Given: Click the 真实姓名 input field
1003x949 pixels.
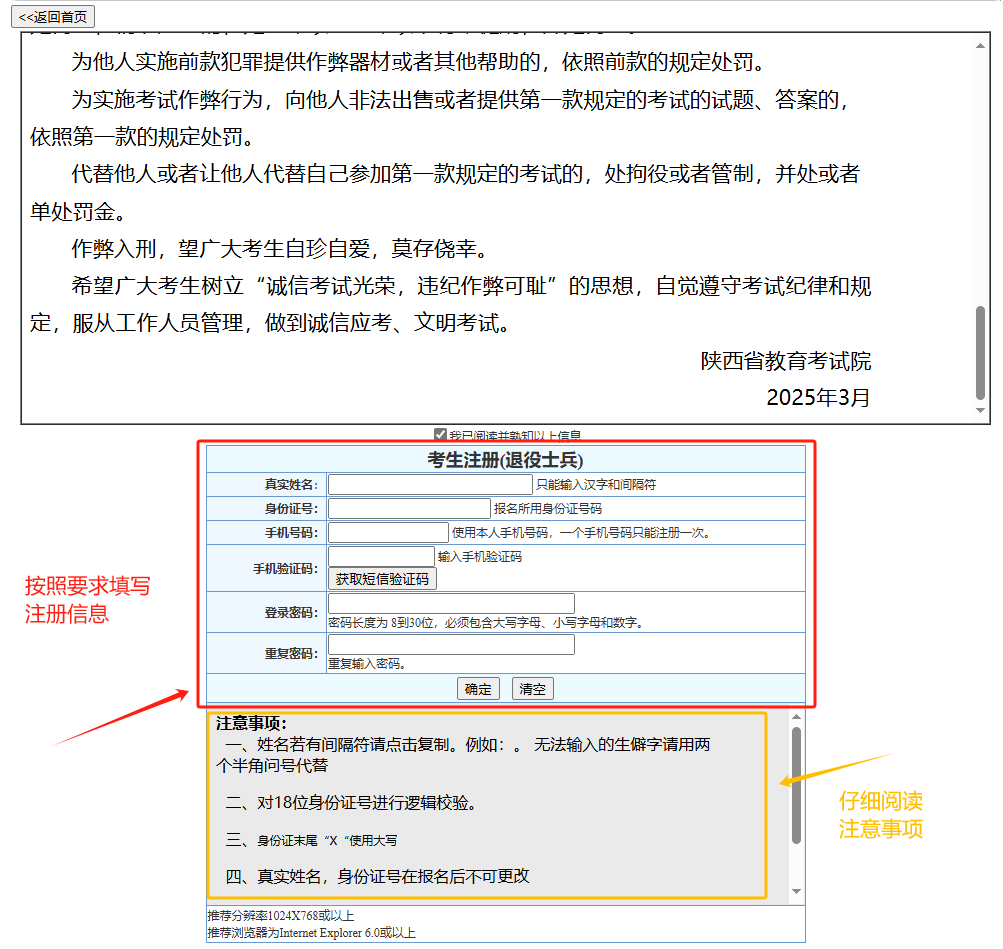Looking at the screenshot, I should coord(430,483).
